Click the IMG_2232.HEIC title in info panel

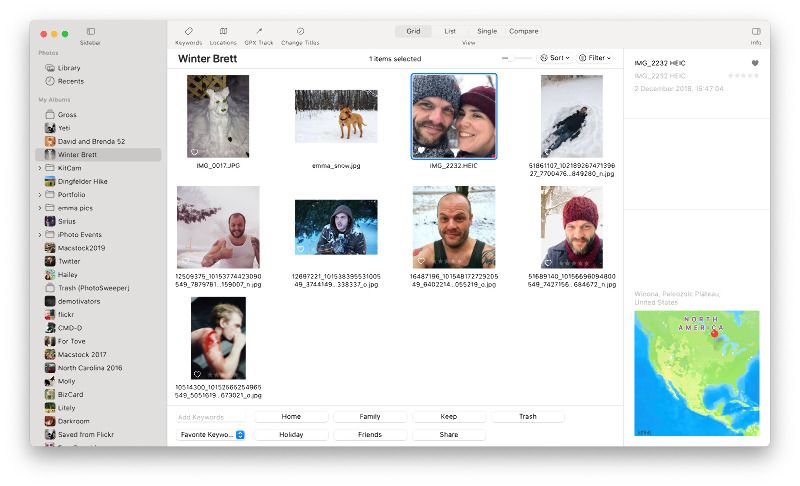pos(659,63)
